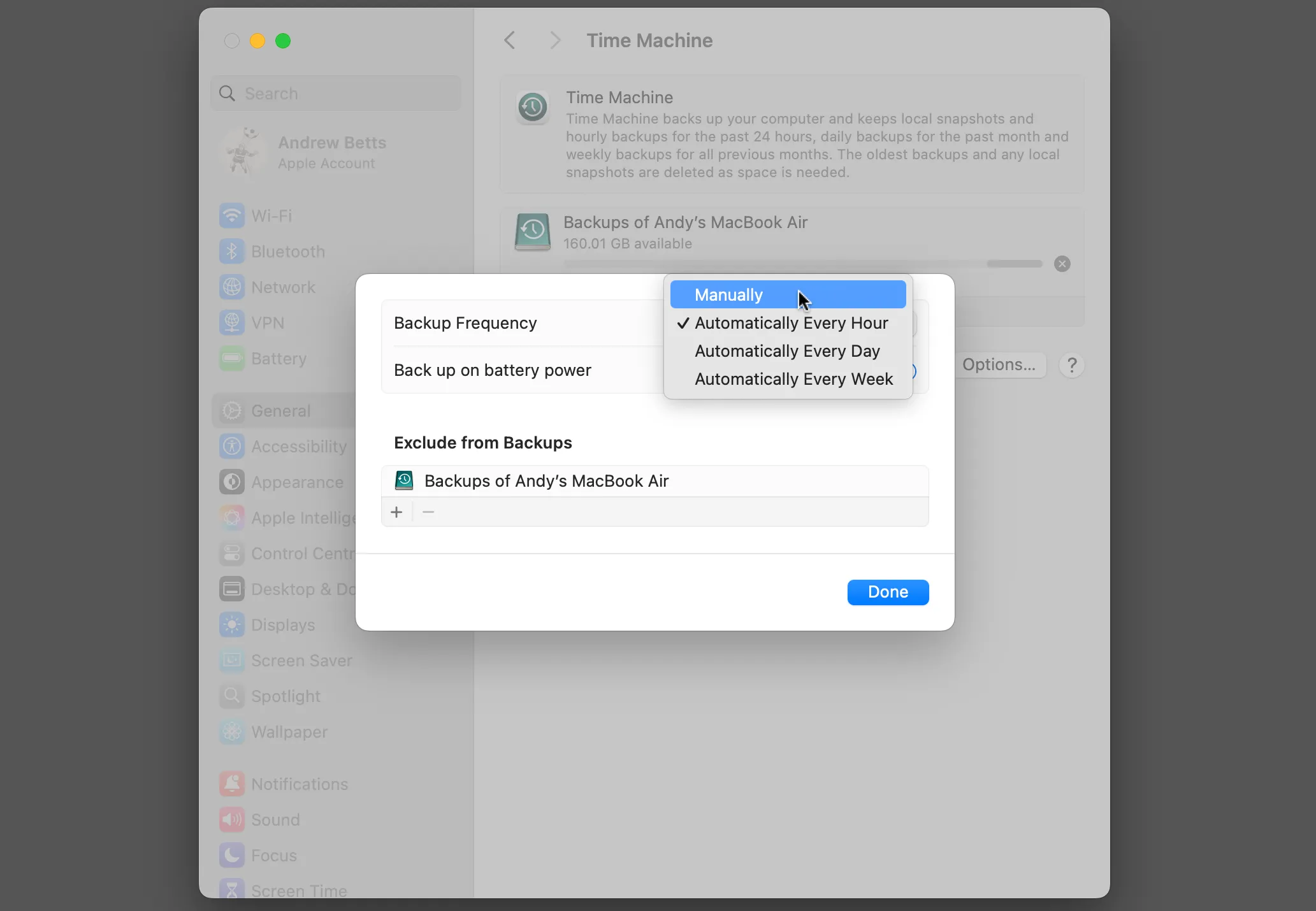Add an exclusion with the plus button

[x=396, y=512]
